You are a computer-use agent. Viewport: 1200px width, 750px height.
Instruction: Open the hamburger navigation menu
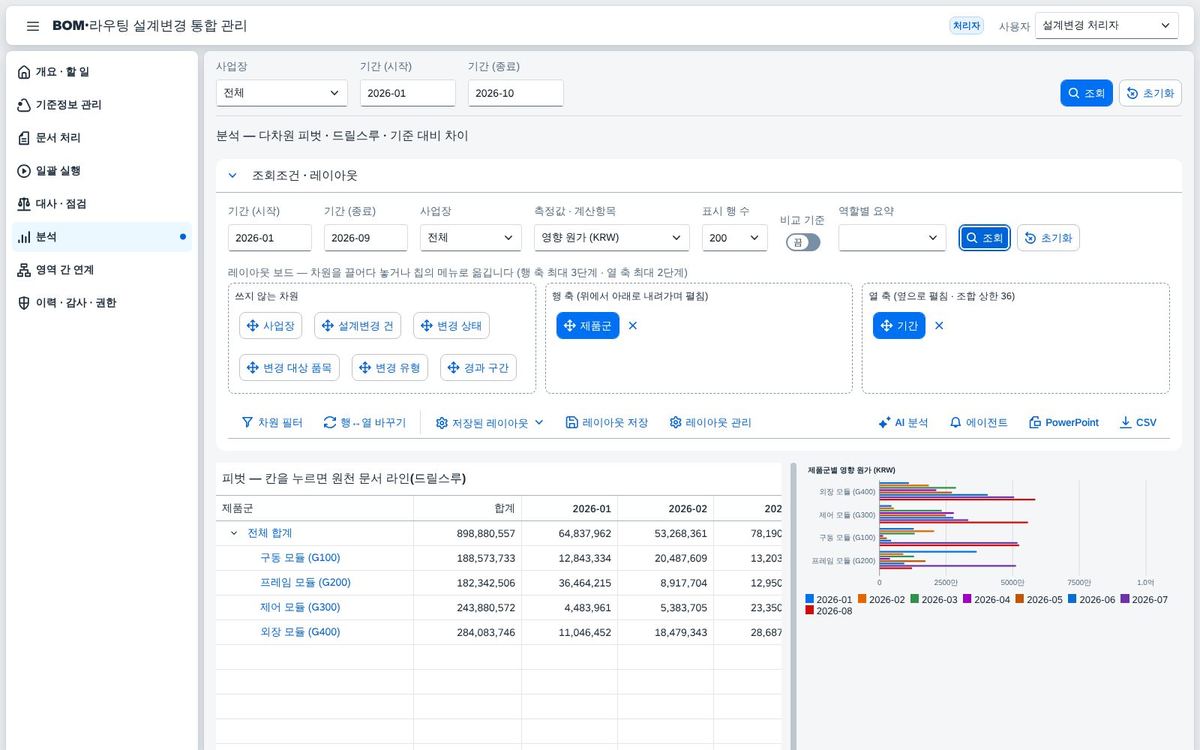tap(33, 26)
